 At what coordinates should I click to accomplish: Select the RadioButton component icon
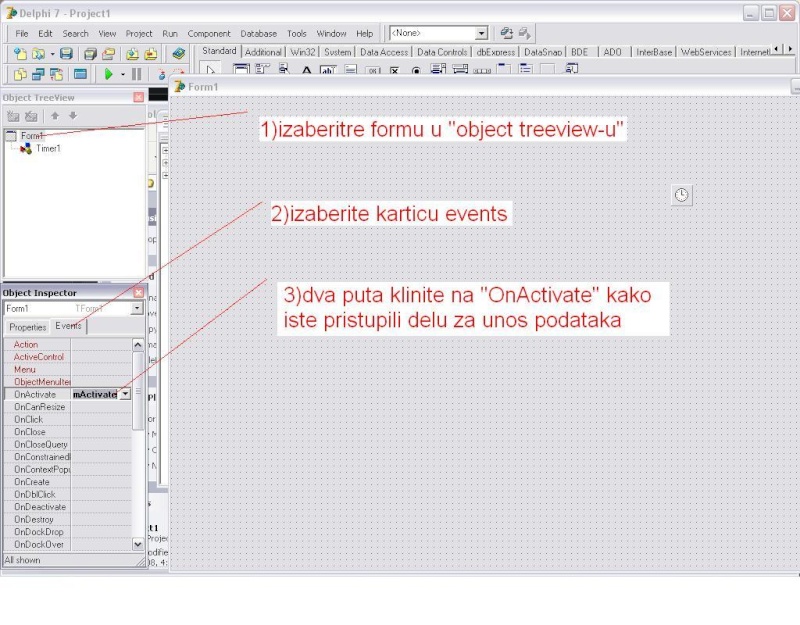416,70
